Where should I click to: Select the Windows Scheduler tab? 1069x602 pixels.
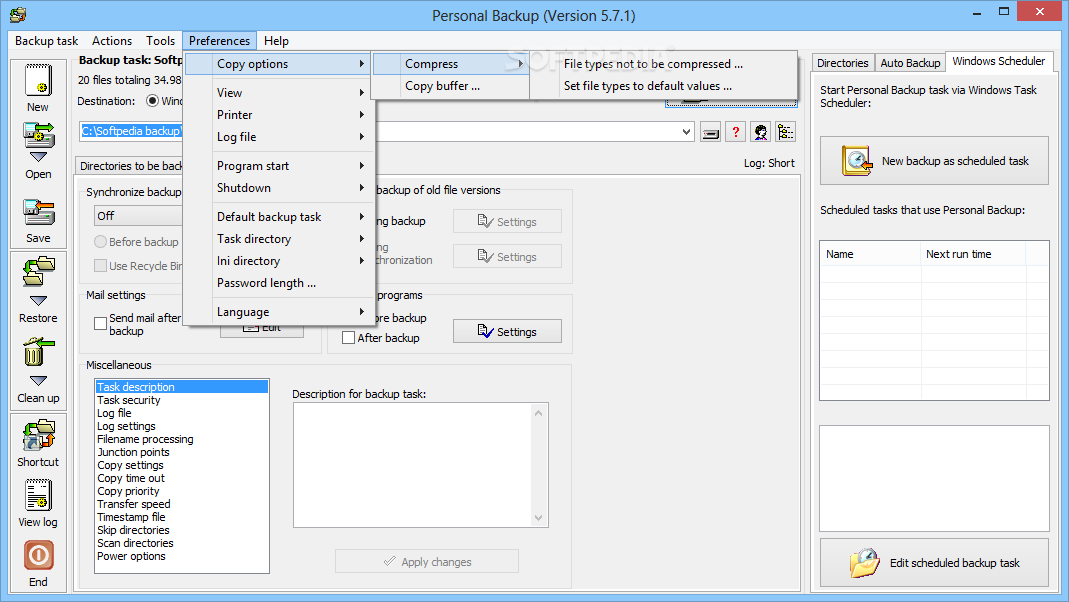[x=999, y=61]
